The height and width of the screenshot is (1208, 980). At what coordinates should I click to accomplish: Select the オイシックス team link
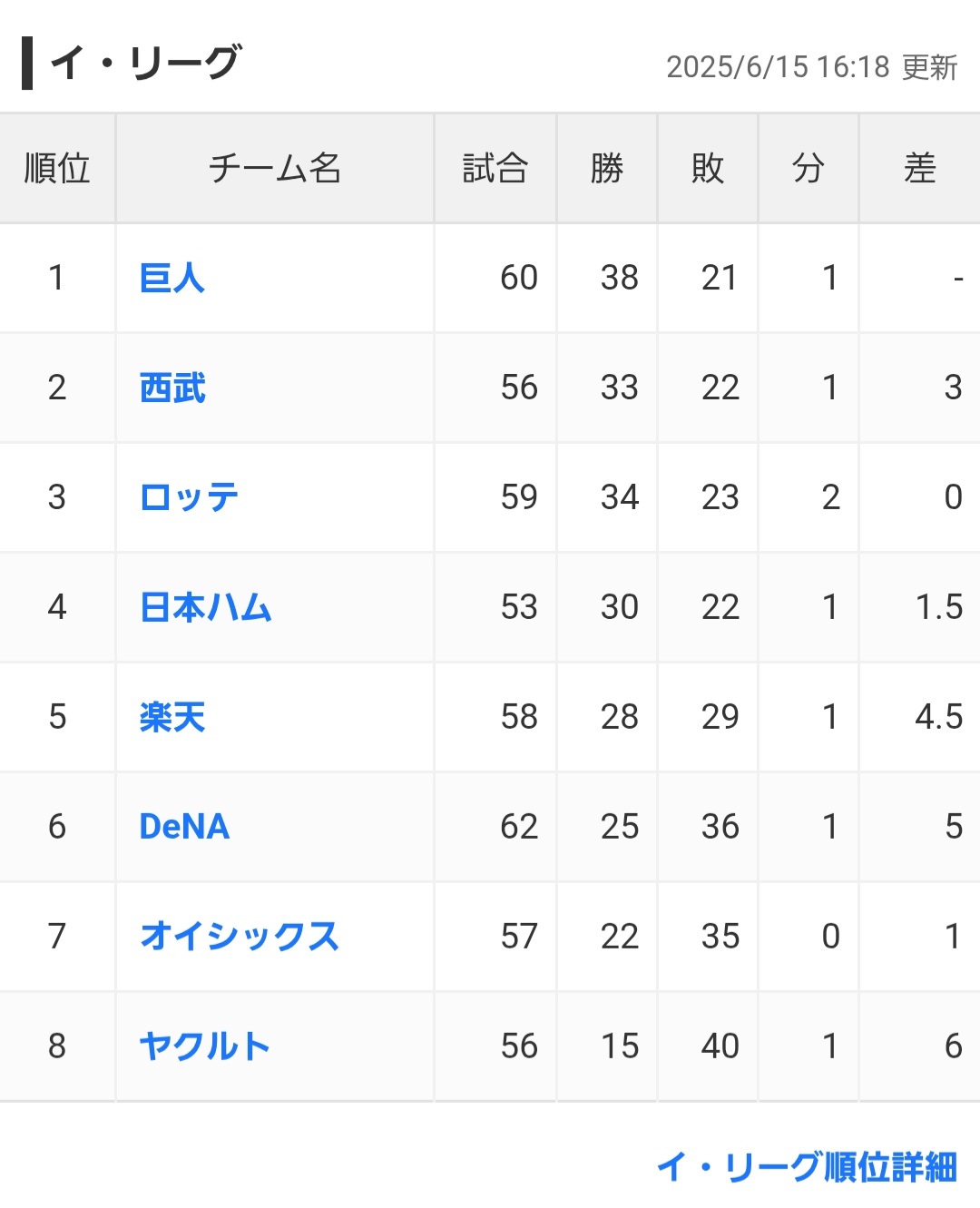tap(240, 937)
